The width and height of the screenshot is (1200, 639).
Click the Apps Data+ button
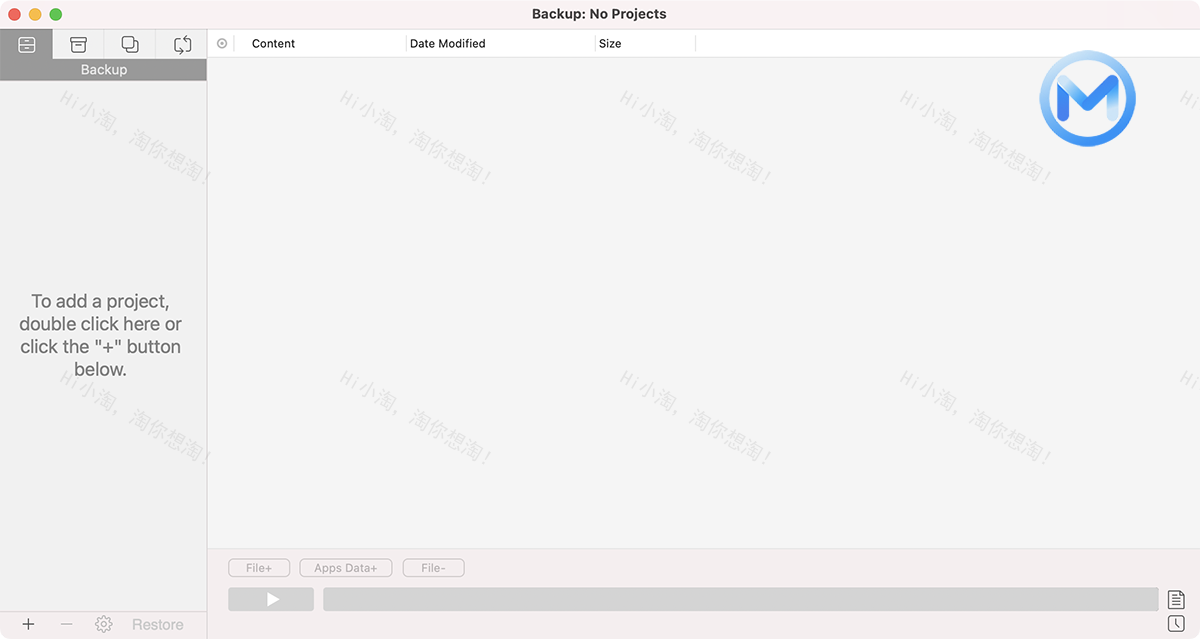coord(345,567)
